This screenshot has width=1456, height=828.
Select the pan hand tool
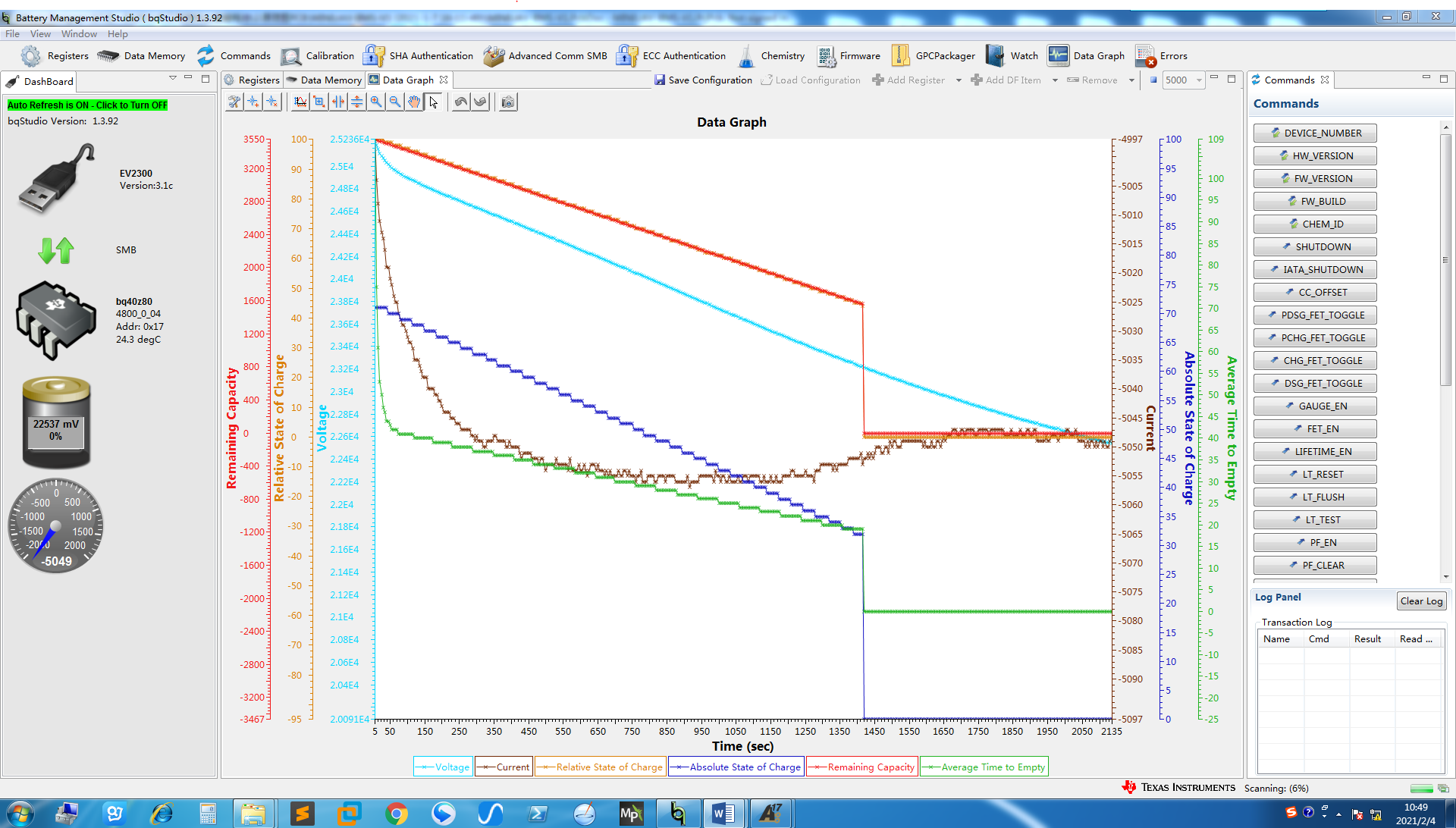point(414,102)
